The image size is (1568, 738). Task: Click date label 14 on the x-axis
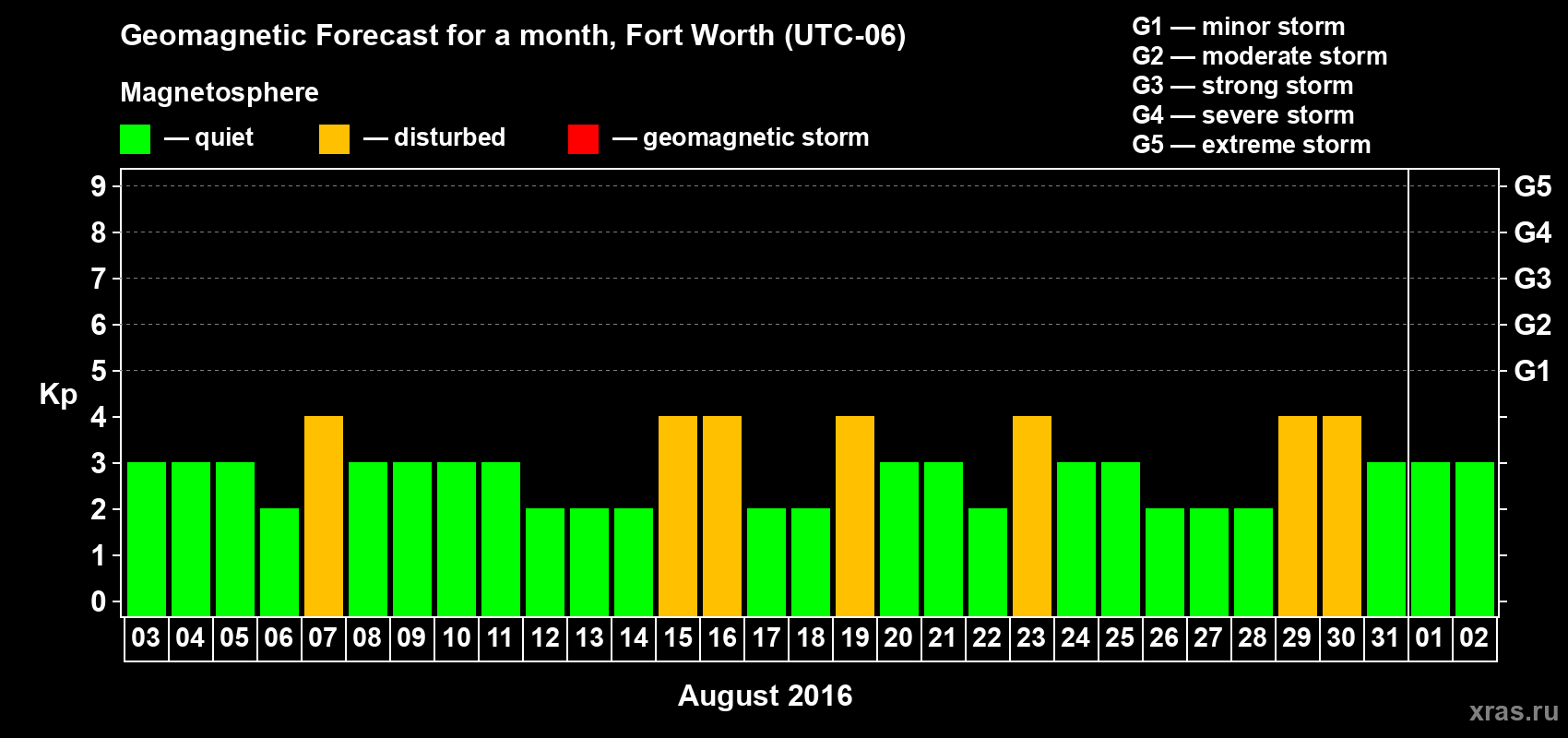[x=633, y=638]
